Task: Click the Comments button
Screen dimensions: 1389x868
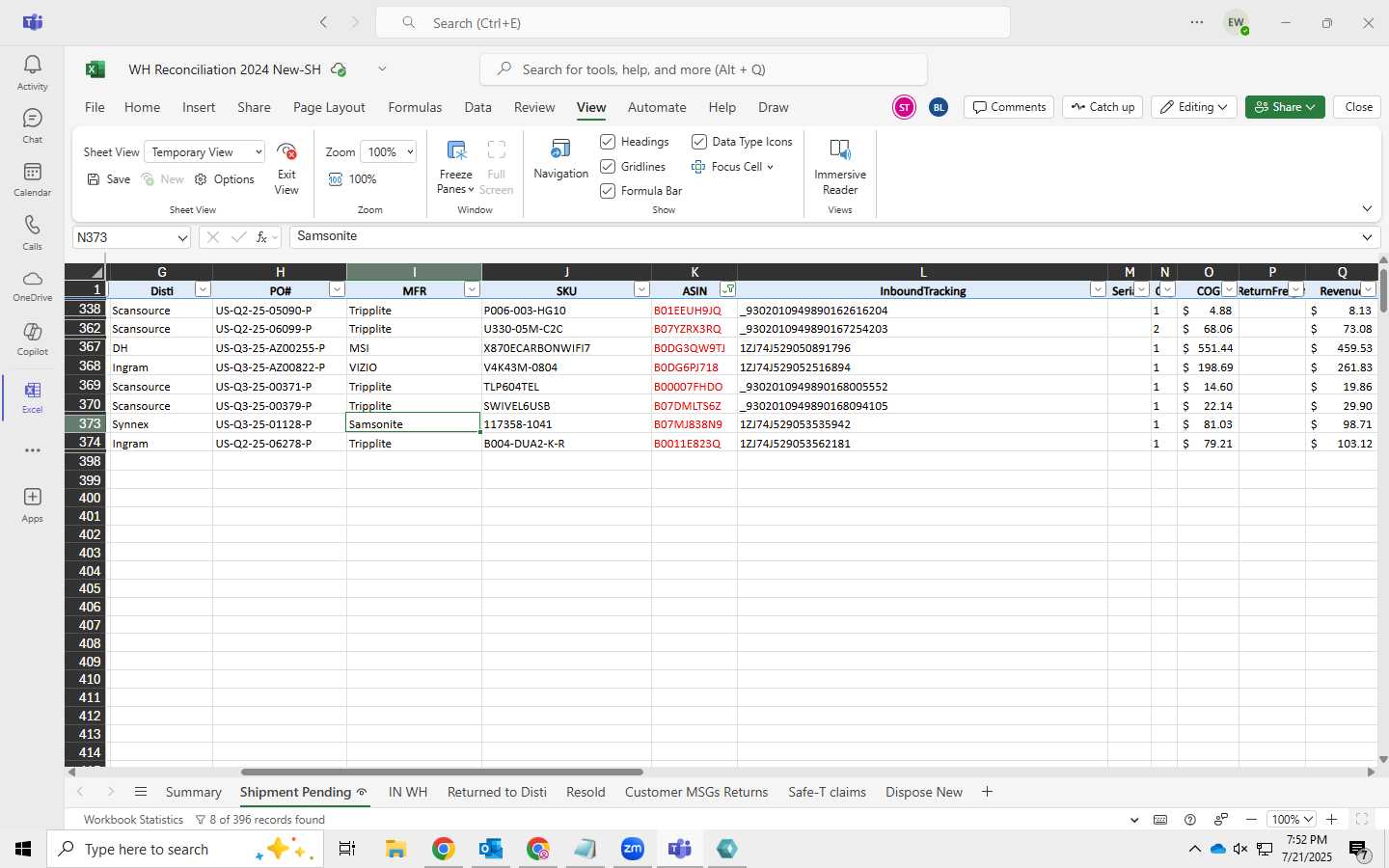Action: (x=1009, y=107)
